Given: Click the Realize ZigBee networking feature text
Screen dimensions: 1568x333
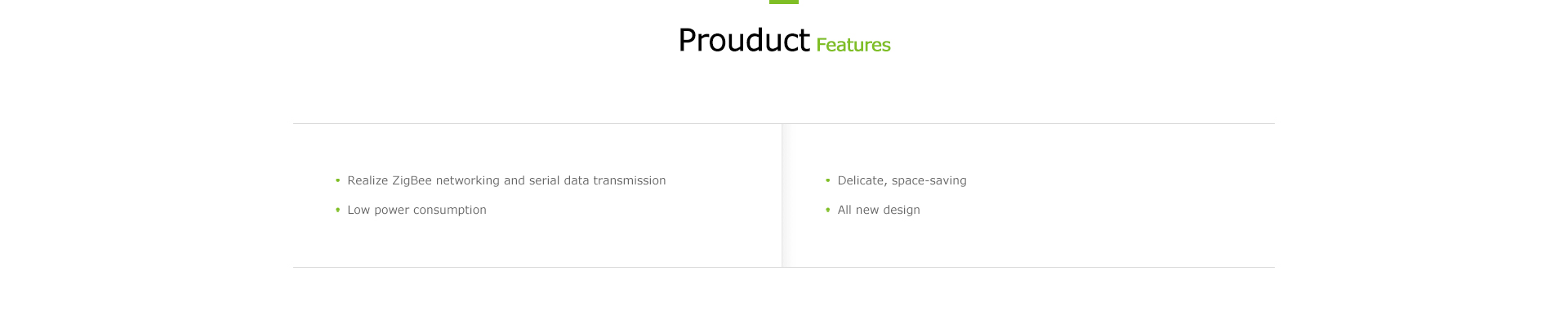Looking at the screenshot, I should click(506, 180).
